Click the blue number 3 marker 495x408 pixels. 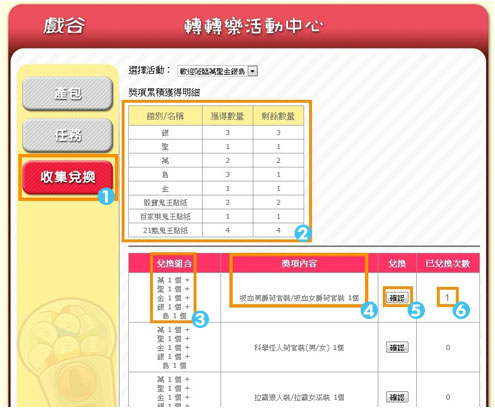click(x=200, y=319)
